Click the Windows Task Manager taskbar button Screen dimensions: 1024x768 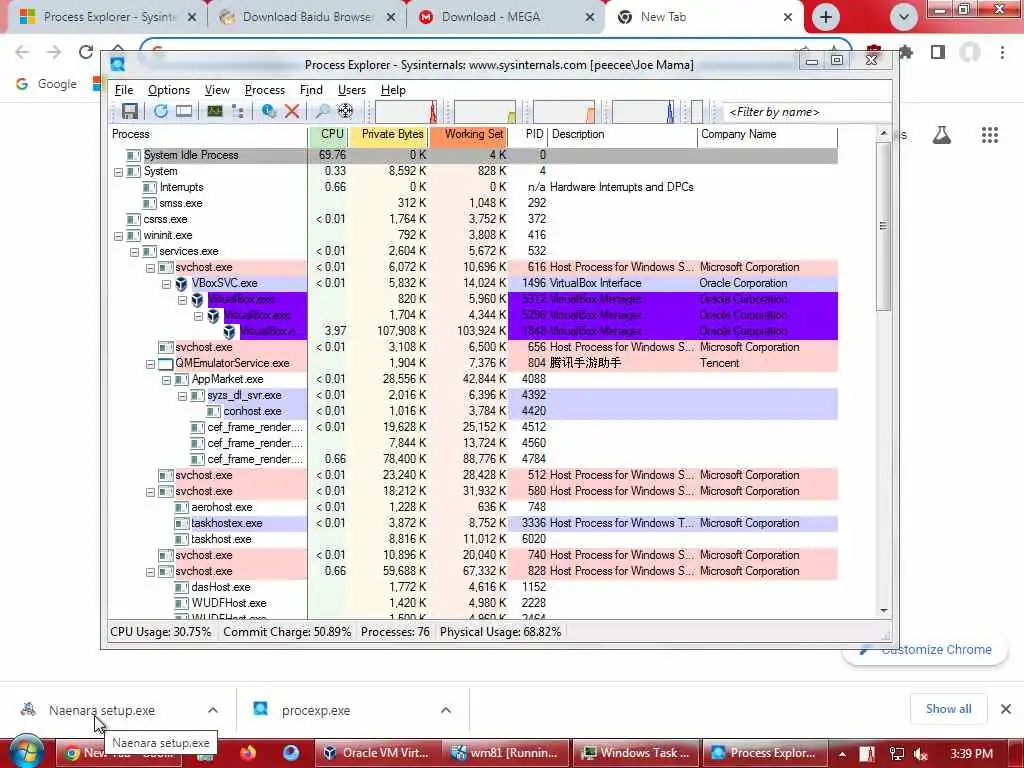(635, 753)
